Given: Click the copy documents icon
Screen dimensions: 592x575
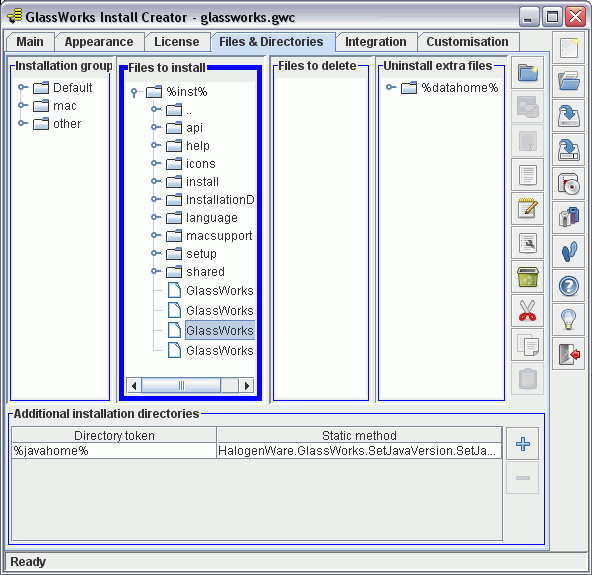Looking at the screenshot, I should click(x=527, y=345).
